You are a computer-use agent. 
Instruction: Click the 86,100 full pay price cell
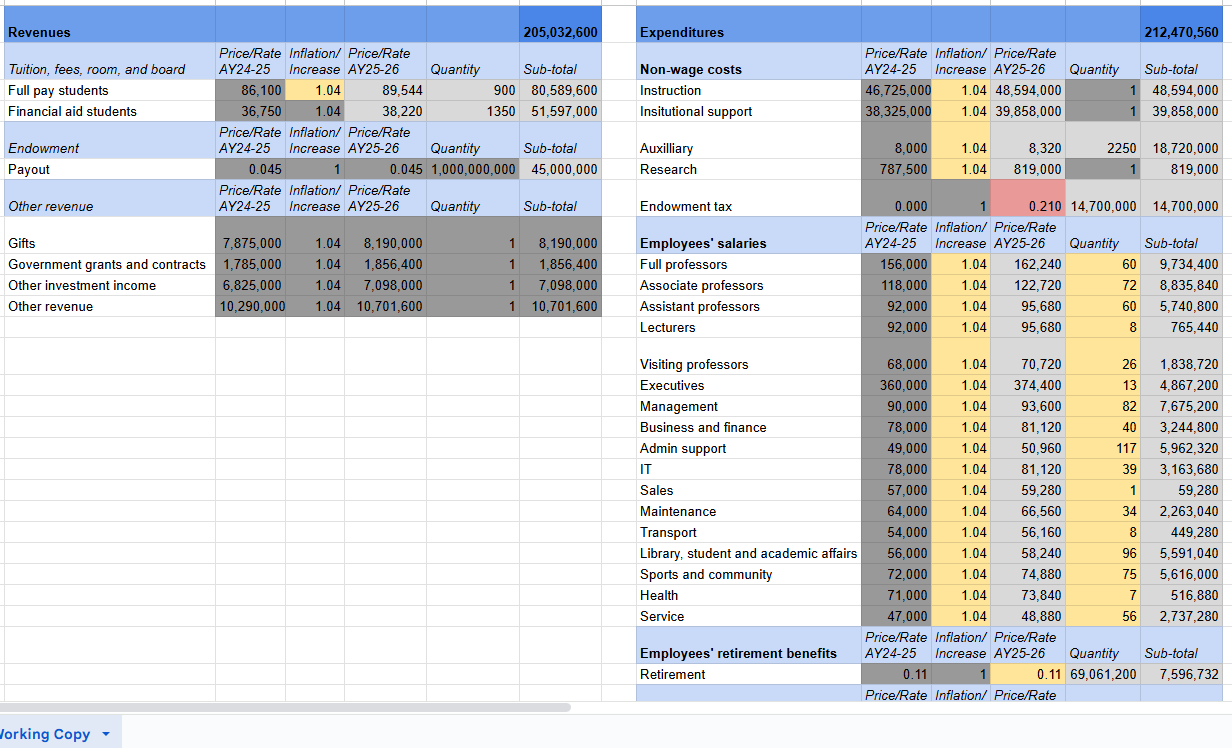tap(250, 90)
